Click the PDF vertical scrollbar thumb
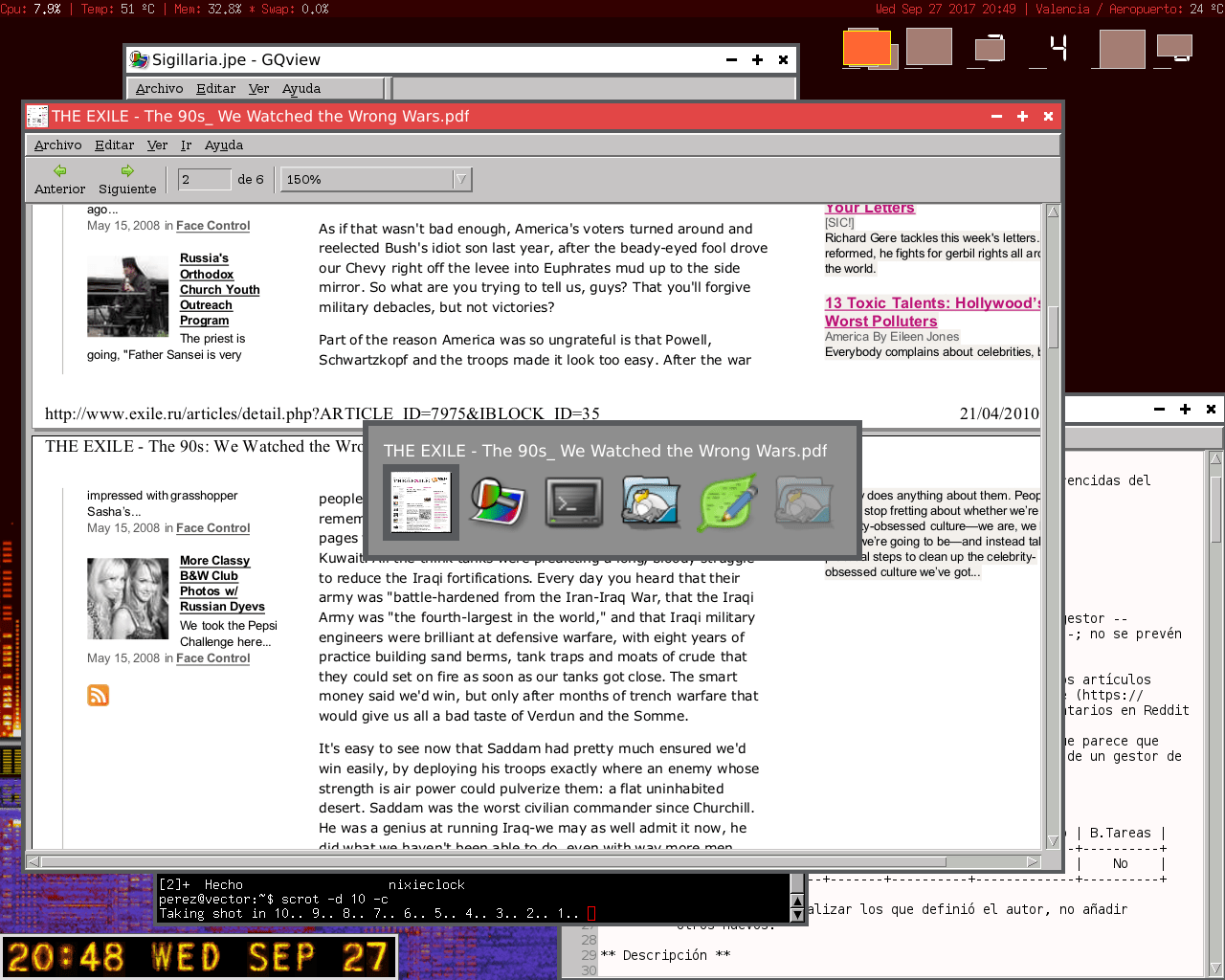Viewport: 1225px width, 980px height. [x=1053, y=327]
